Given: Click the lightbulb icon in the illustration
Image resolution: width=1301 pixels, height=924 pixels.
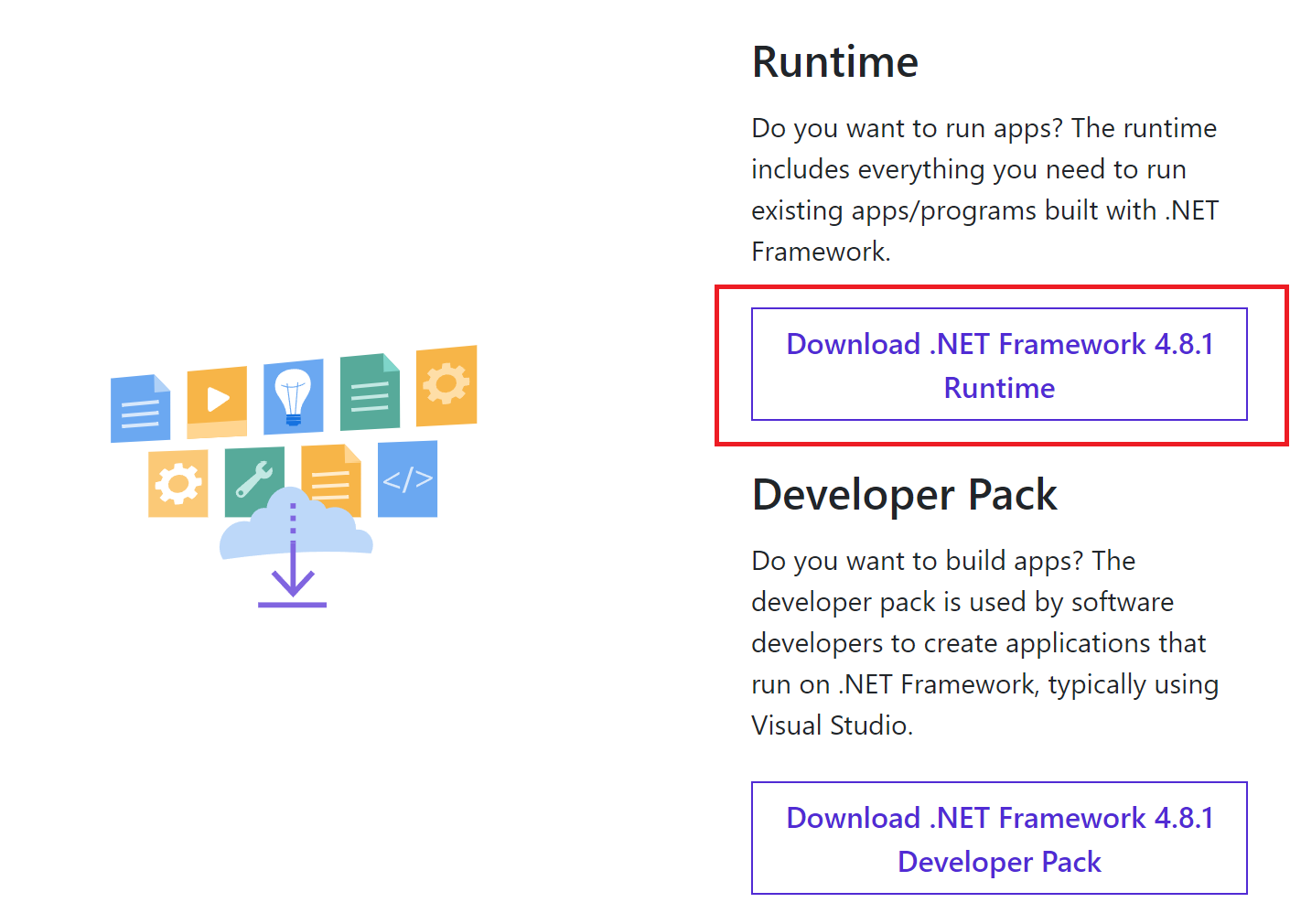Looking at the screenshot, I should pyautogui.click(x=294, y=397).
